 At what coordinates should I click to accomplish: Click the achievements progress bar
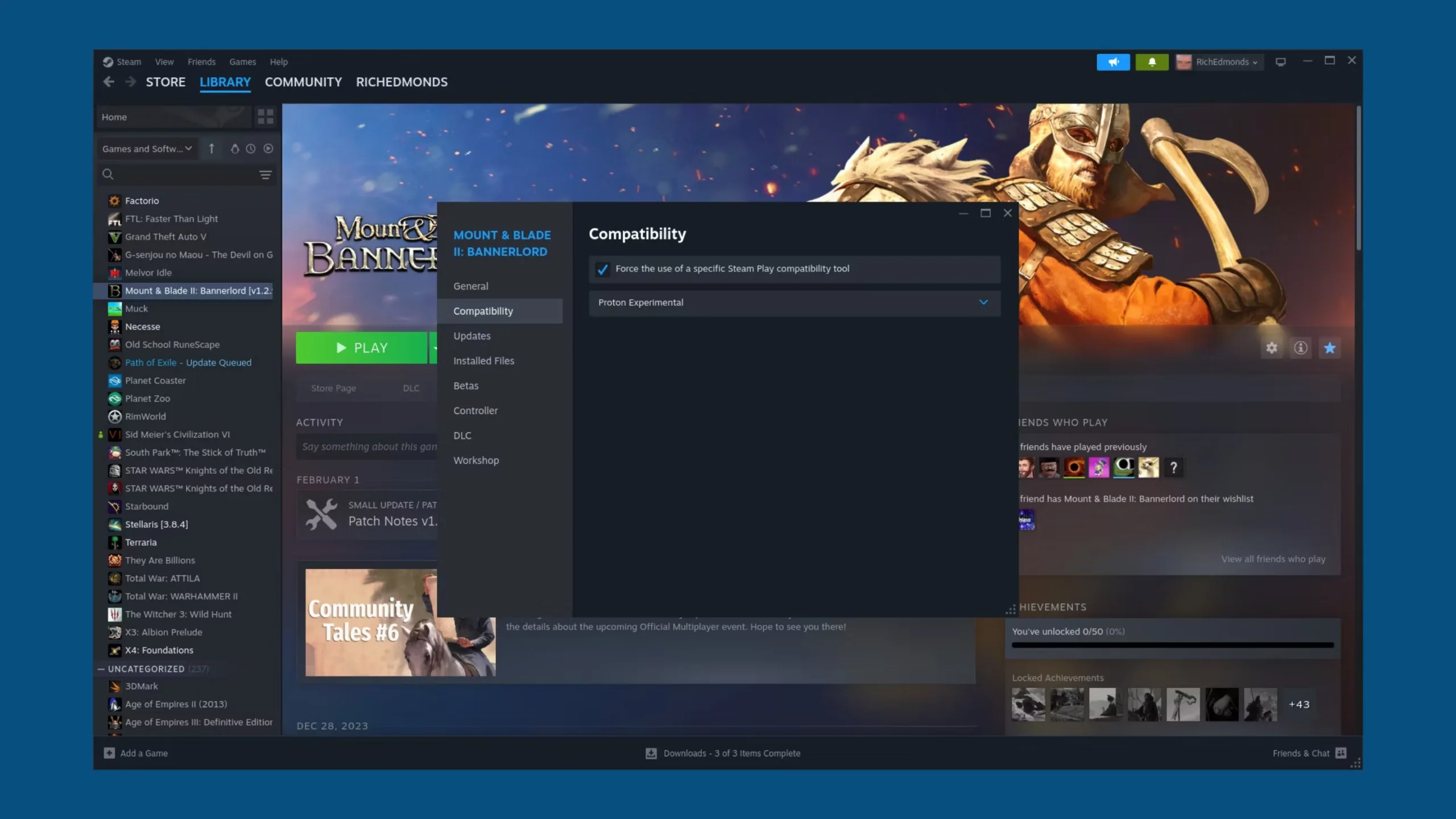(1172, 645)
